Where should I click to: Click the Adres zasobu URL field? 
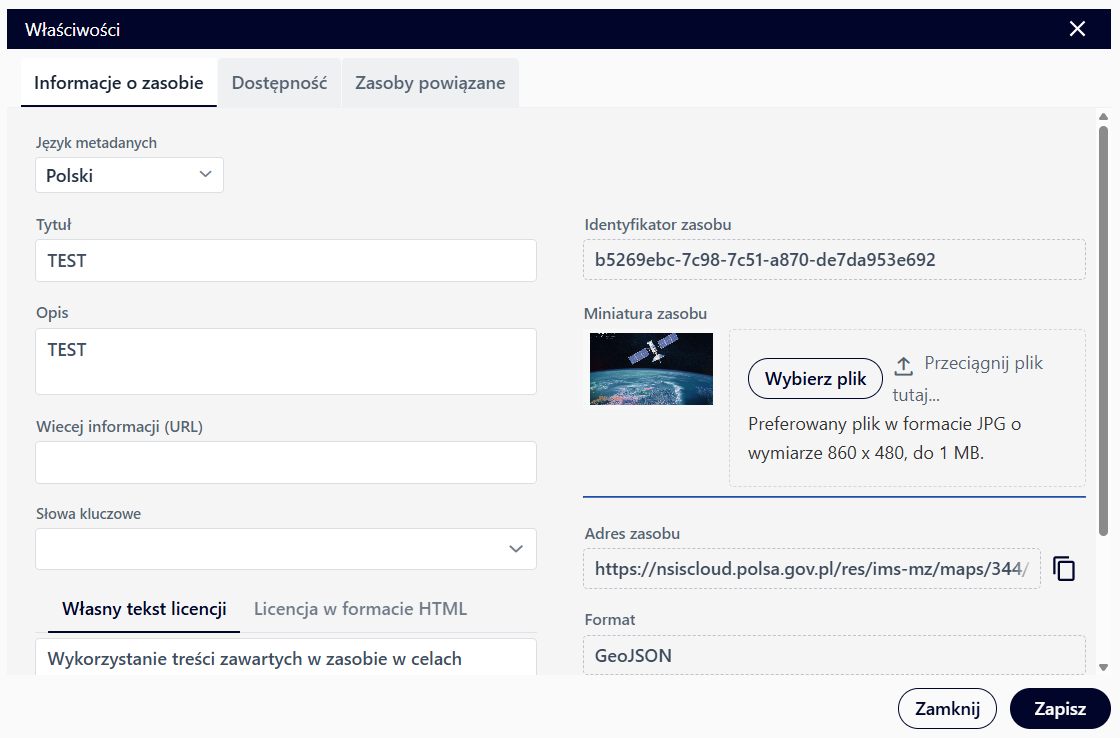(811, 569)
